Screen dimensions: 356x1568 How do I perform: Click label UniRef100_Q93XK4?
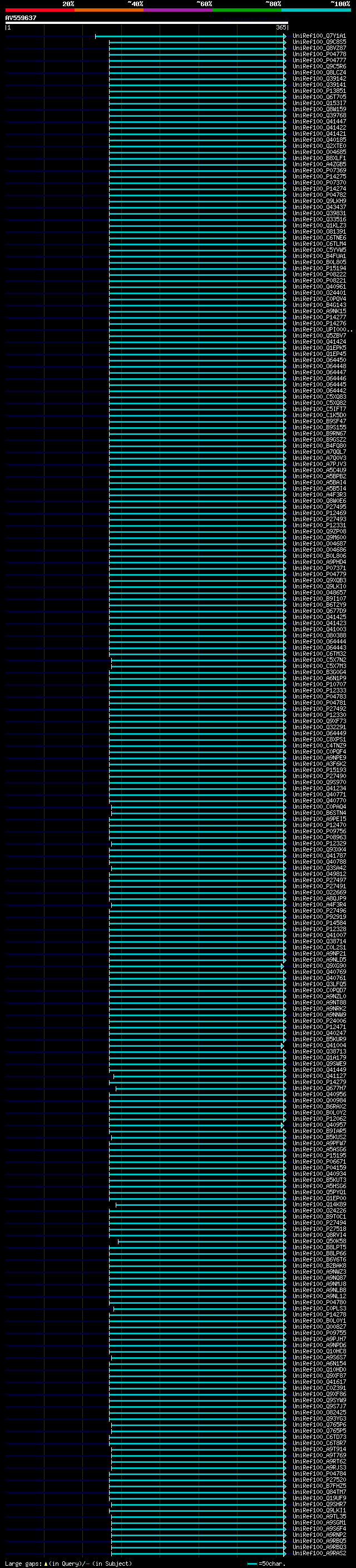click(319, 849)
